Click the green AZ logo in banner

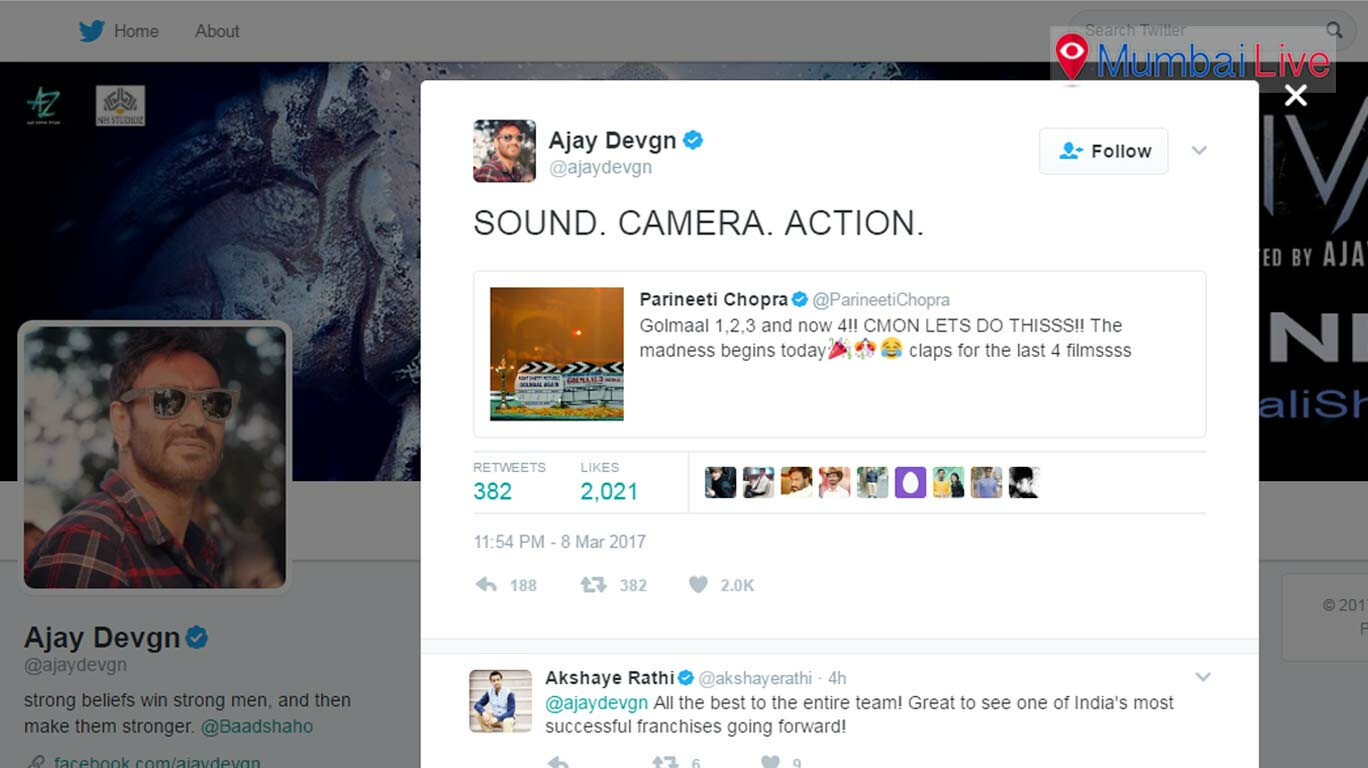click(43, 106)
